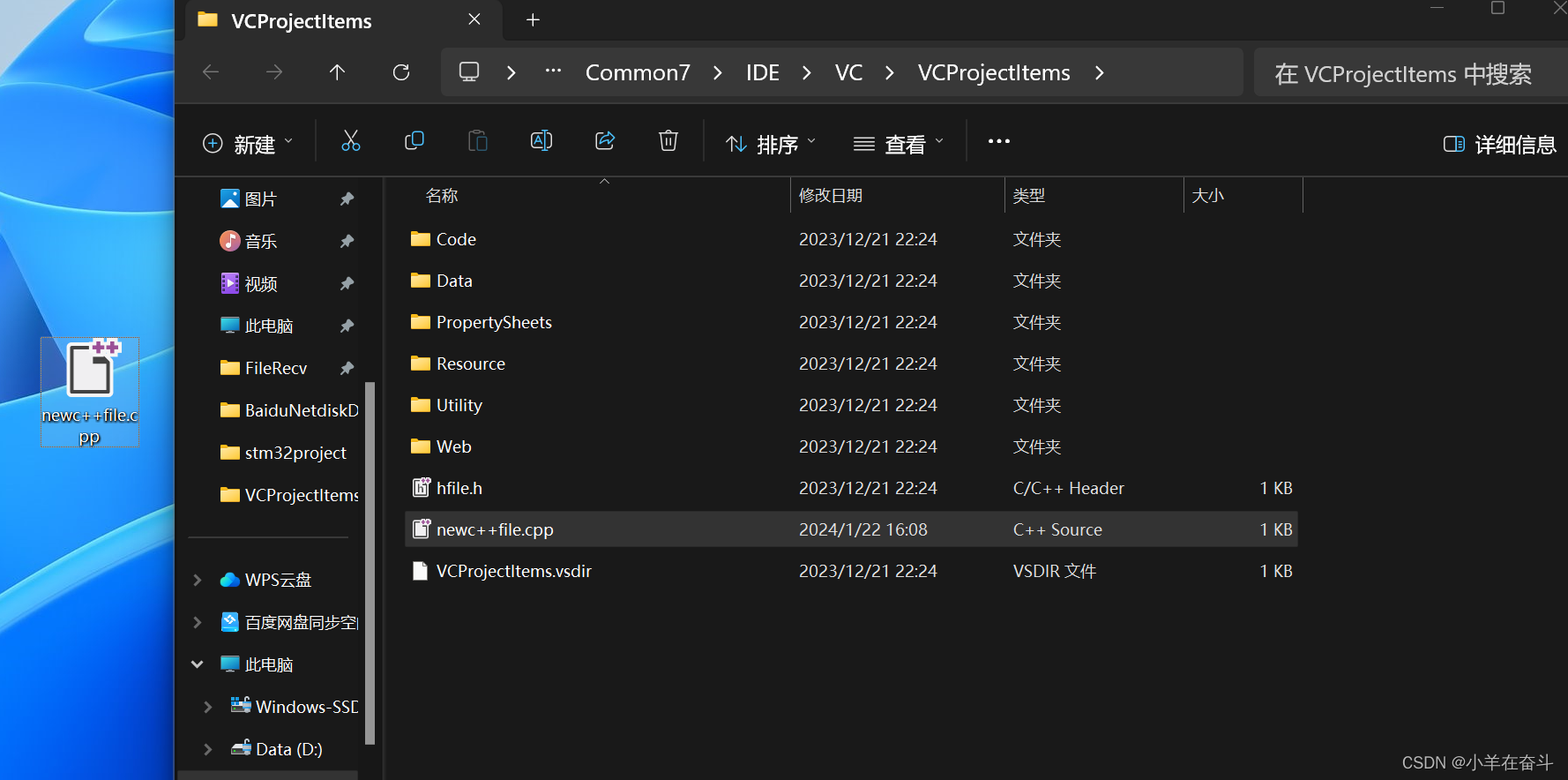Show hidden breadcrumb path via ellipsis
Viewport: 1568px width, 780px height.
click(x=553, y=72)
